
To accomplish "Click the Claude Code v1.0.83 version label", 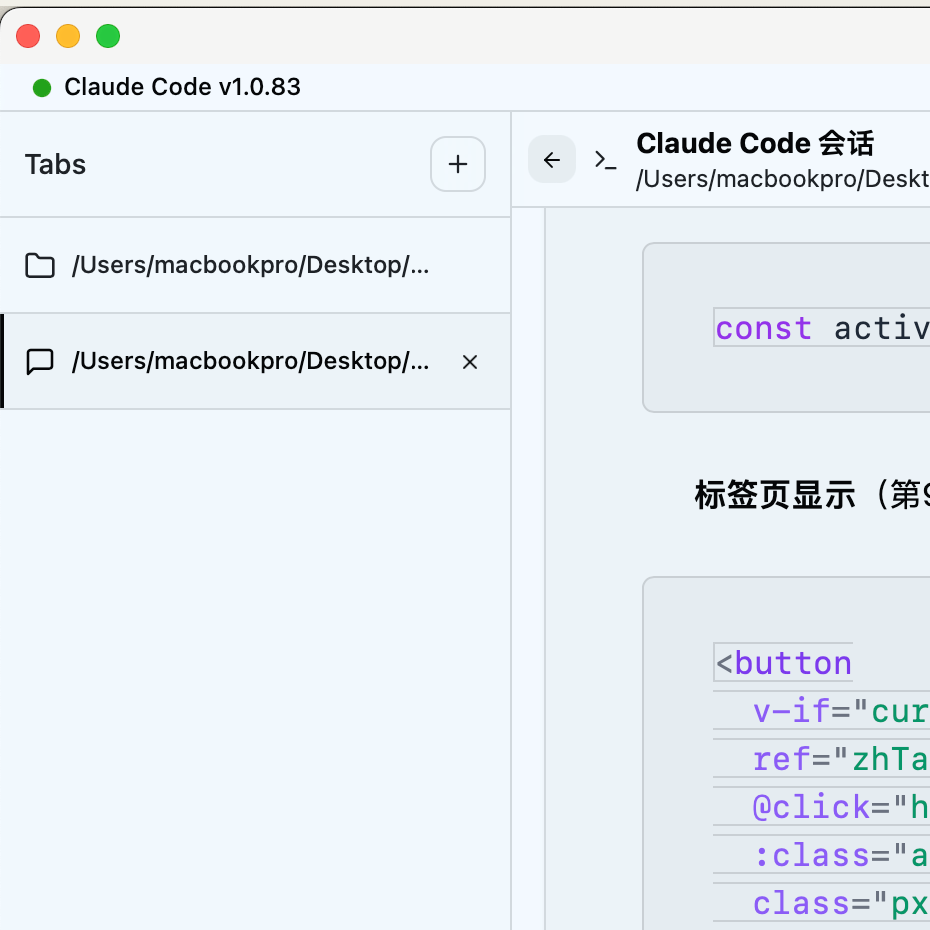I will [182, 87].
